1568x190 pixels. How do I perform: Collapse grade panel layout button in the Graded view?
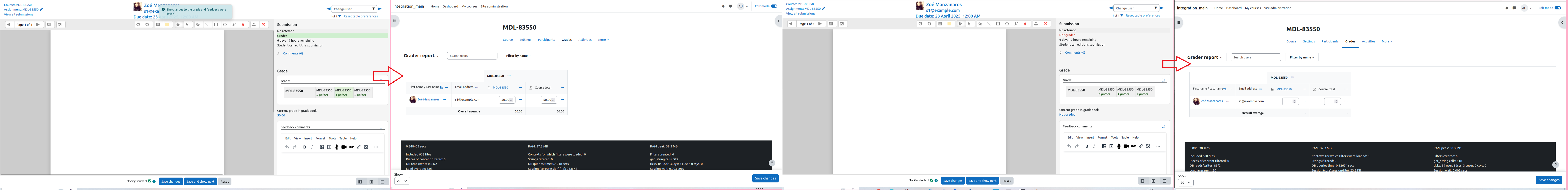pos(382,181)
